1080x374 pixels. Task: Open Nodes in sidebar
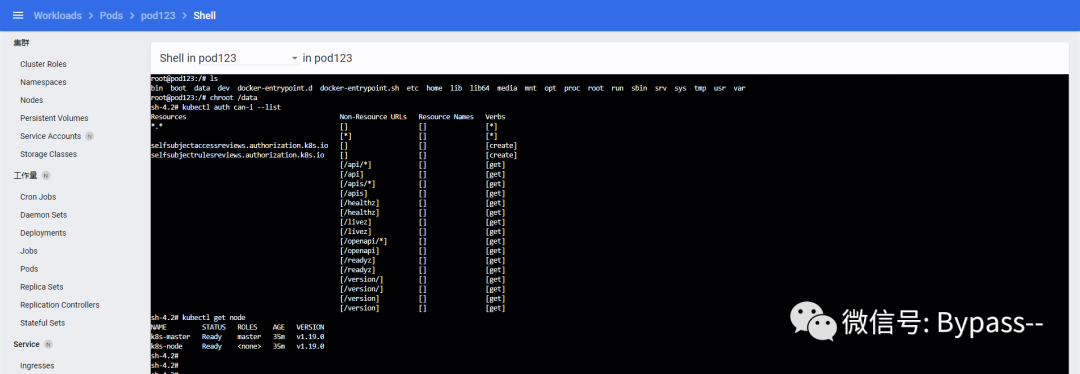click(x=32, y=100)
